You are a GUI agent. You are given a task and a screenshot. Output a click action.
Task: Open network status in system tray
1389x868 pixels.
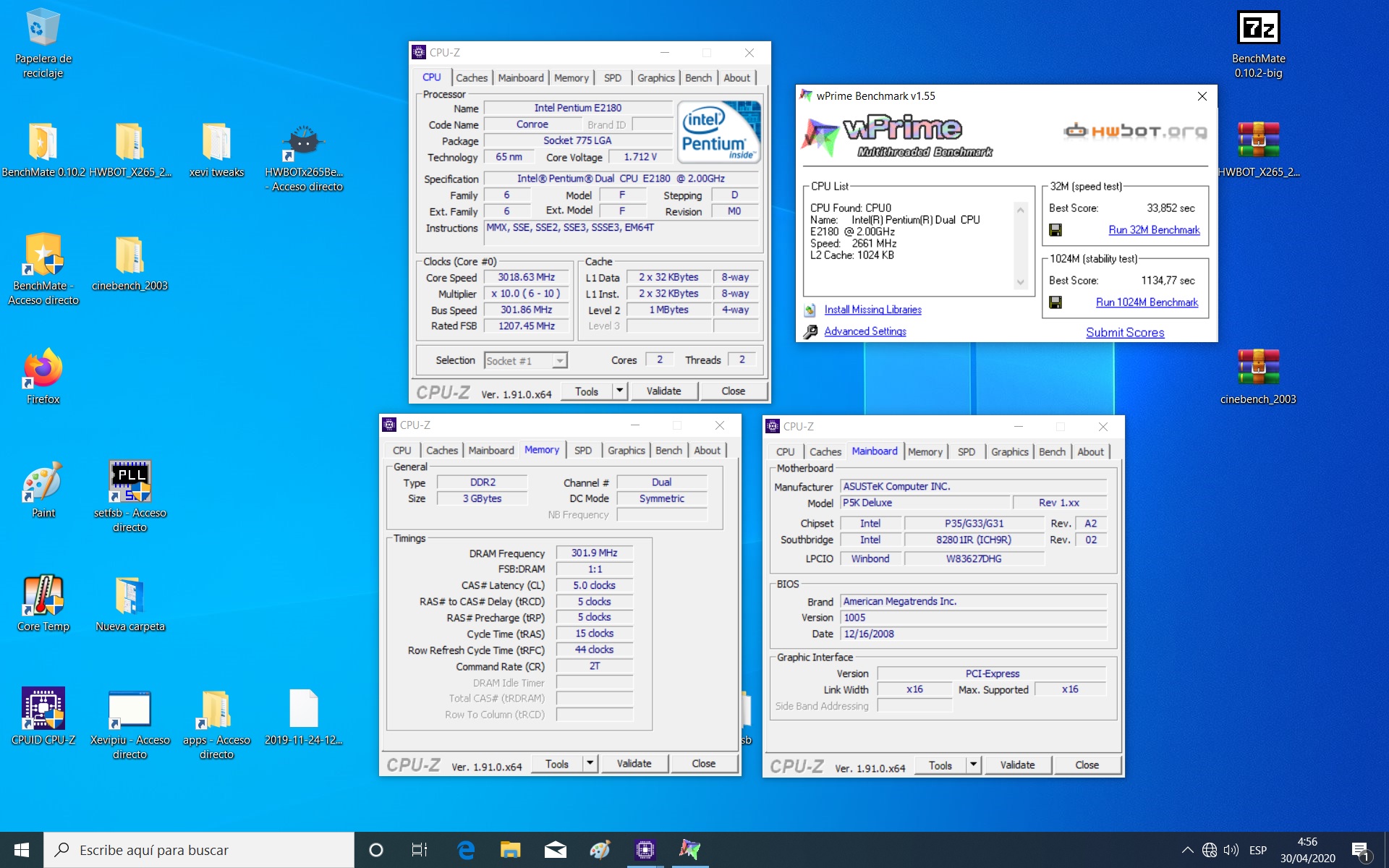coord(1209,850)
